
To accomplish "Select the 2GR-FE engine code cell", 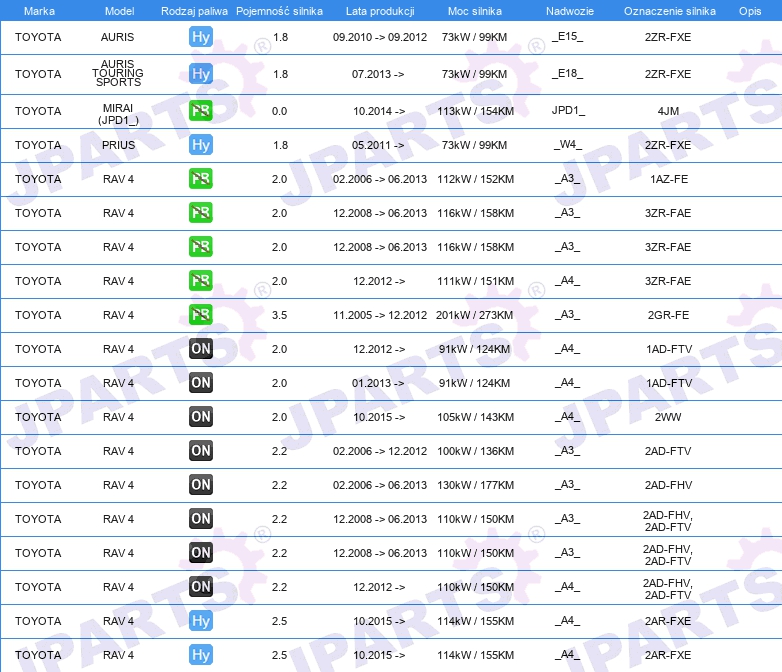I will pyautogui.click(x=668, y=315).
